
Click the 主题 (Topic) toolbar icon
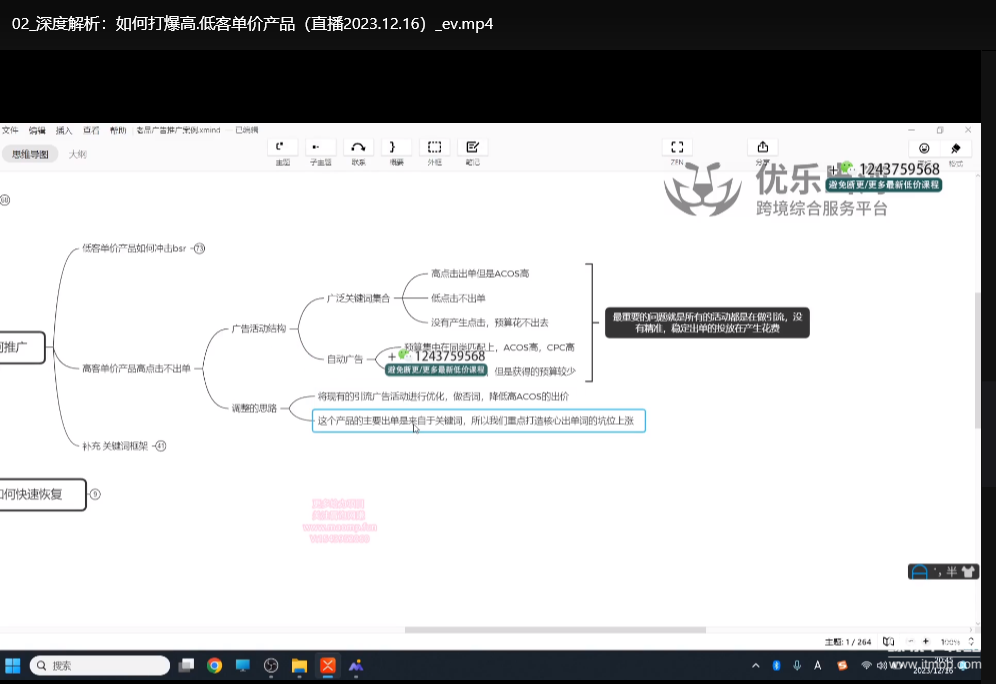pos(283,147)
